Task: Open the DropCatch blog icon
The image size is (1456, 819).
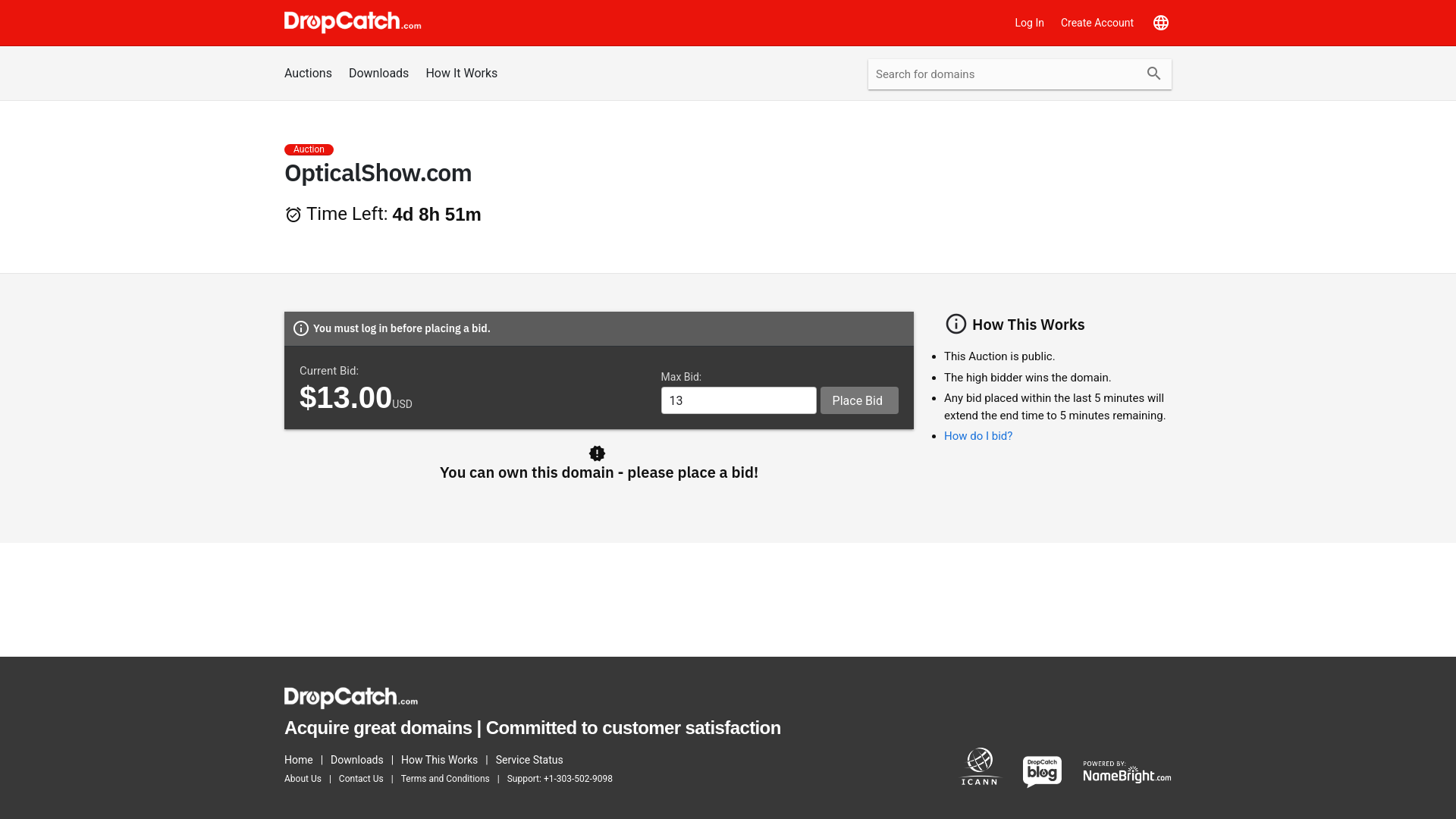Action: tap(1042, 771)
